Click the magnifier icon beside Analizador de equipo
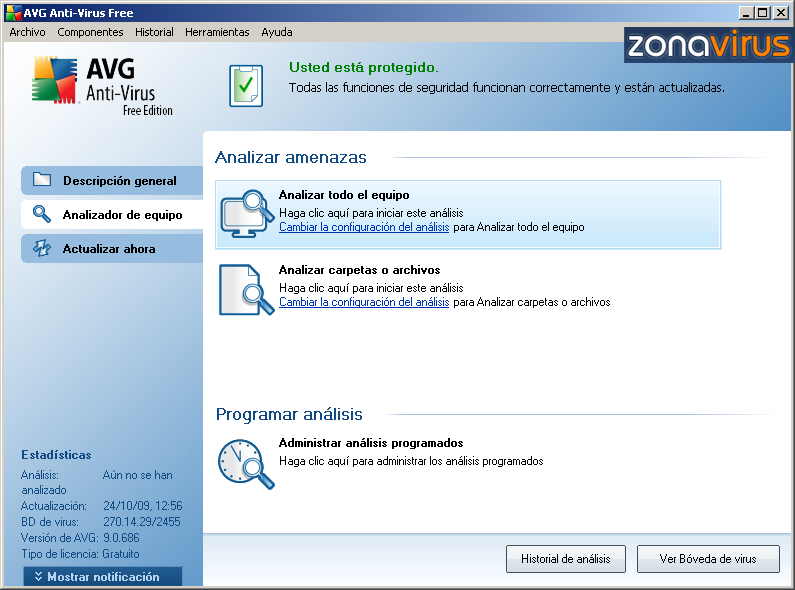 click(42, 215)
